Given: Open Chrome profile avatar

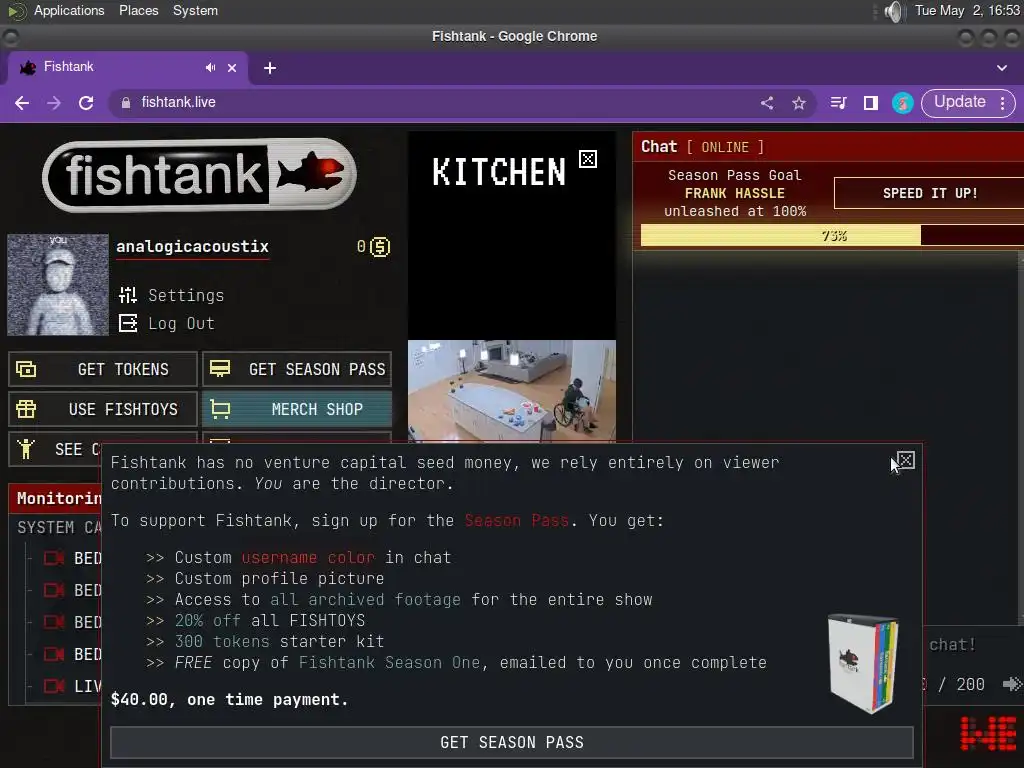Looking at the screenshot, I should pyautogui.click(x=903, y=103).
